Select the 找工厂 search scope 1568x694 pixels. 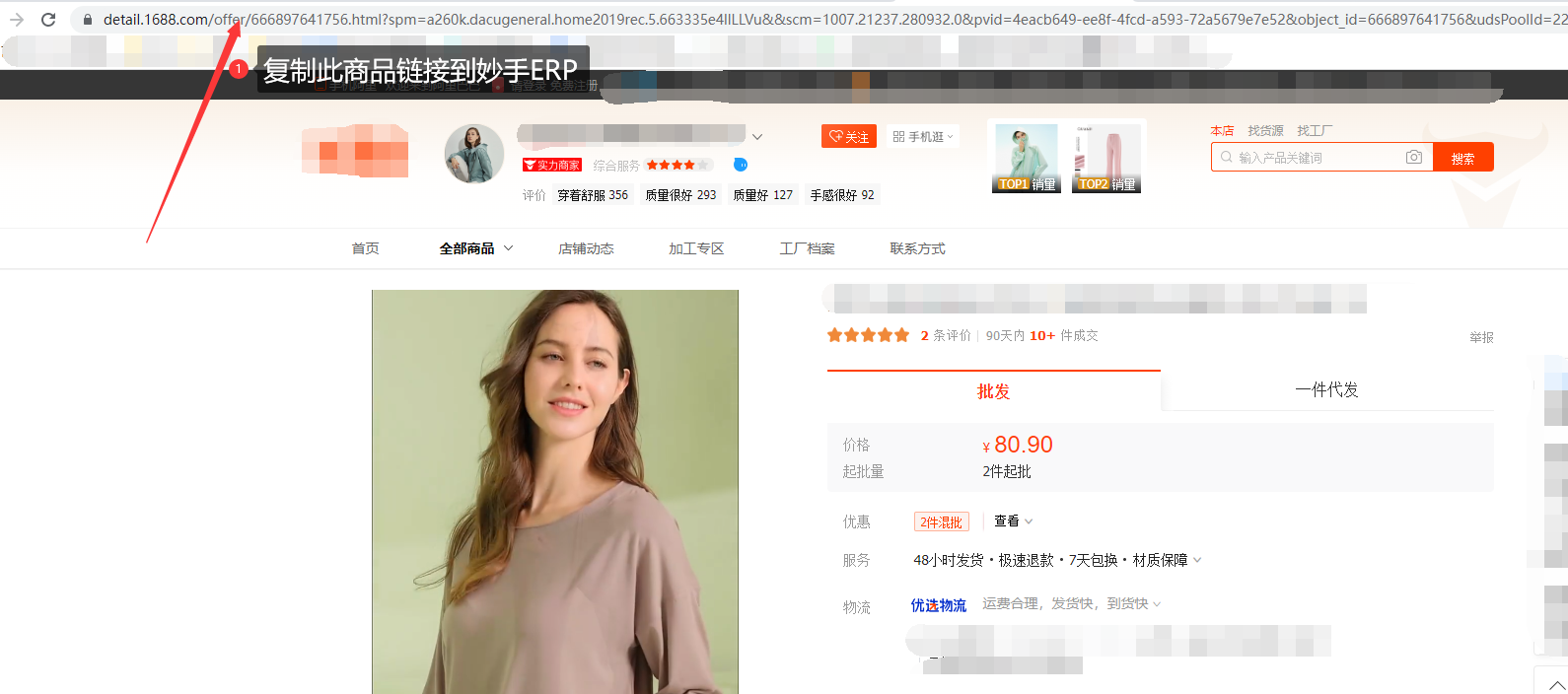1314,131
